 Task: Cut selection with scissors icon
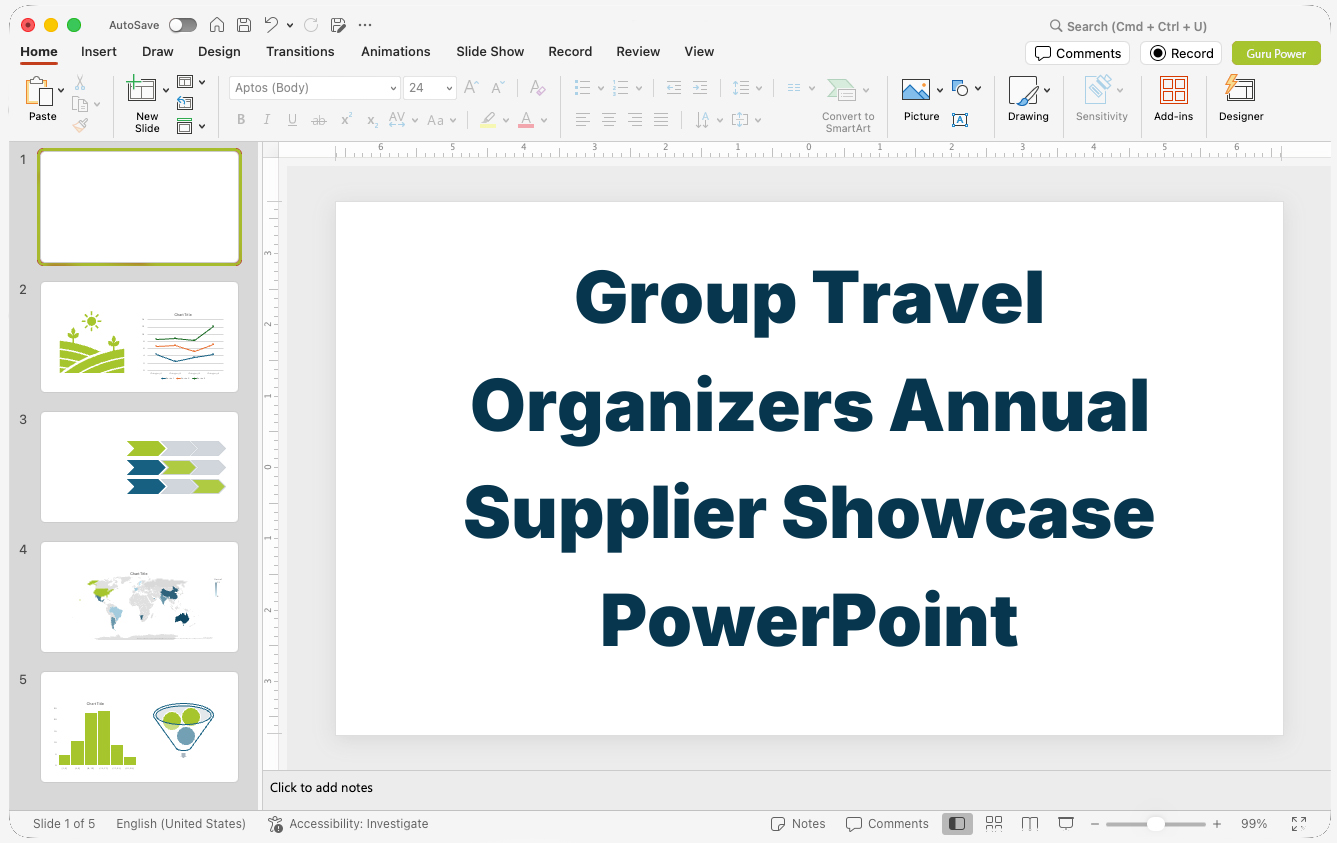[80, 83]
